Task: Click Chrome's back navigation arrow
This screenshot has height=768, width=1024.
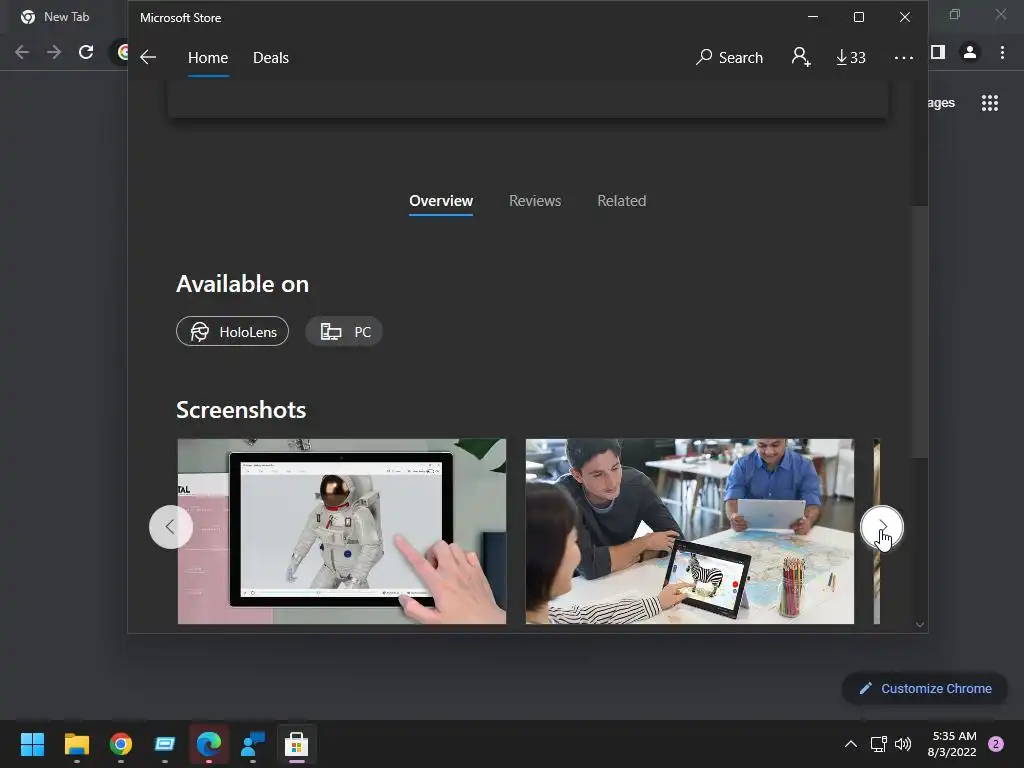Action: 22,52
